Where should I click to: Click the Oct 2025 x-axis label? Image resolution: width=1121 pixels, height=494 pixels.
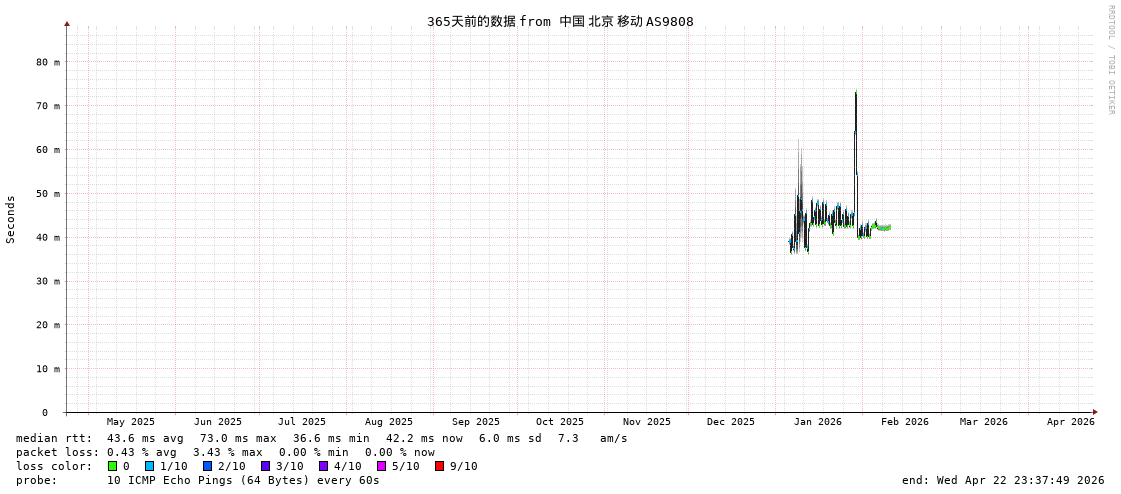pyautogui.click(x=559, y=422)
